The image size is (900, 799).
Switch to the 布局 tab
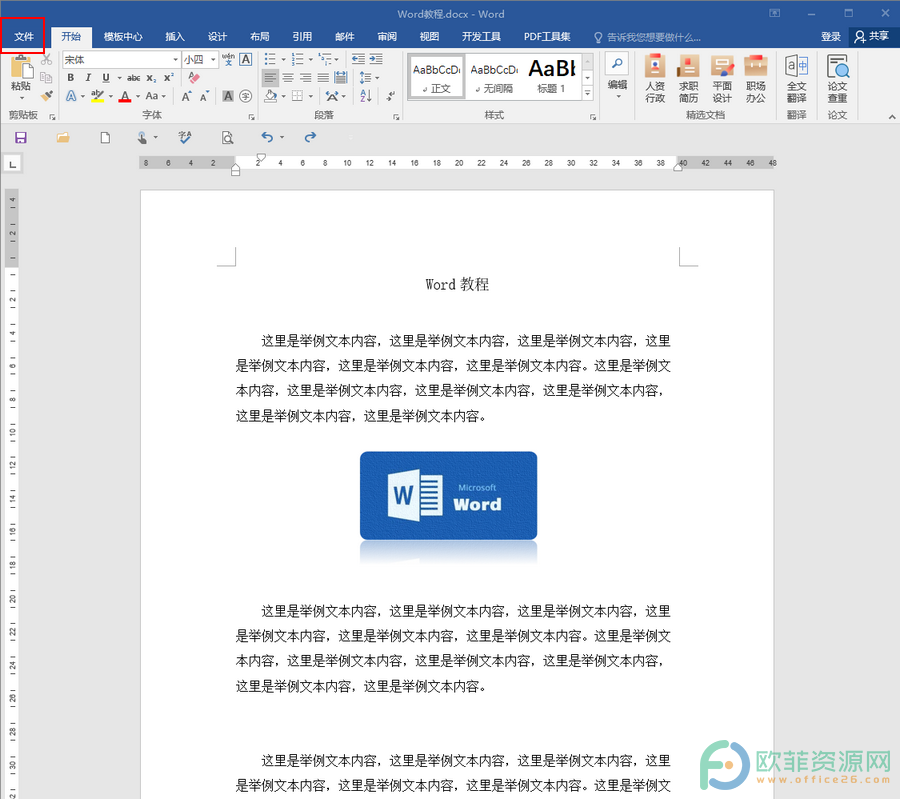tap(259, 37)
